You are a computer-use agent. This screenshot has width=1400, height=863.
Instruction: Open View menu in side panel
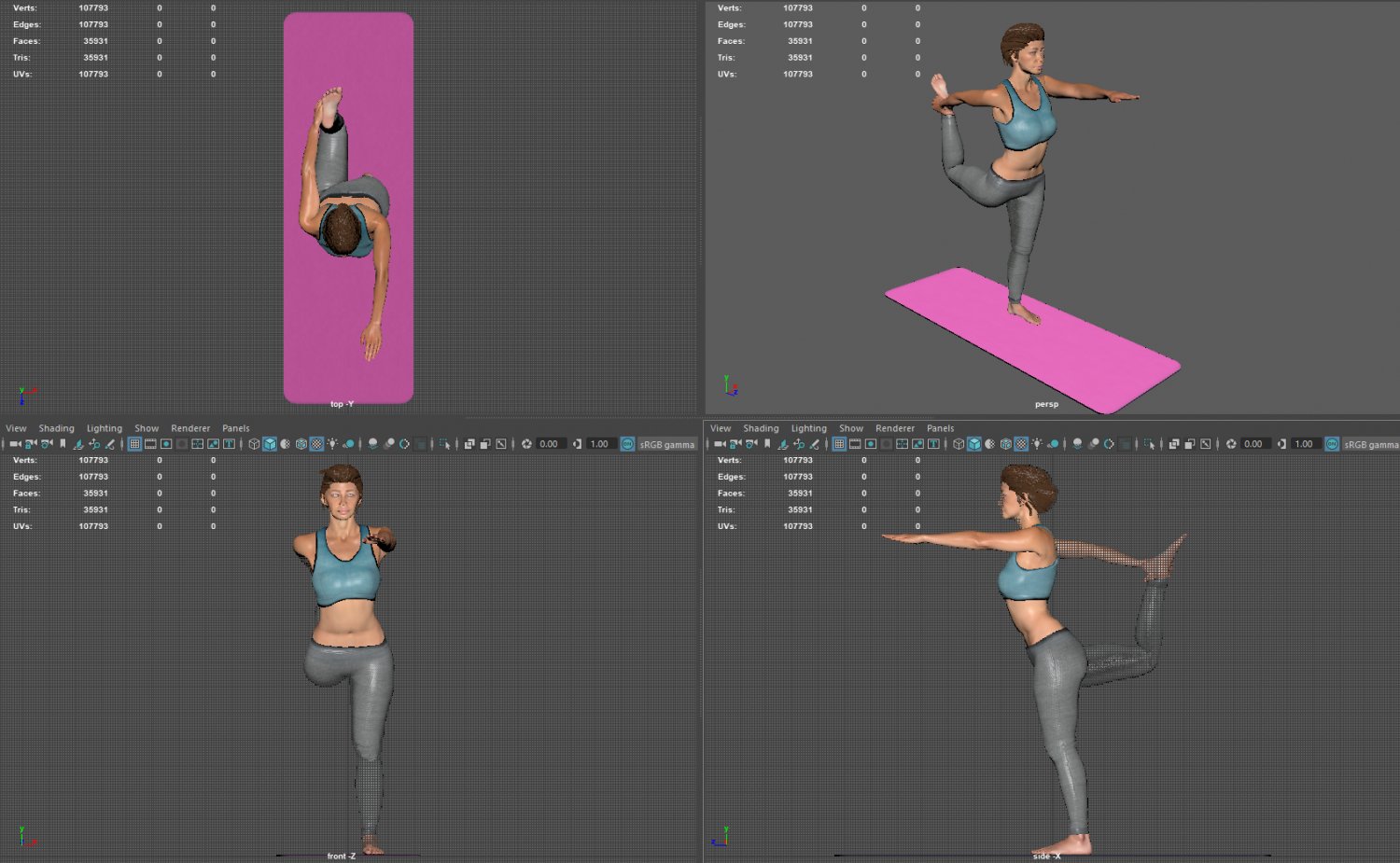721,428
